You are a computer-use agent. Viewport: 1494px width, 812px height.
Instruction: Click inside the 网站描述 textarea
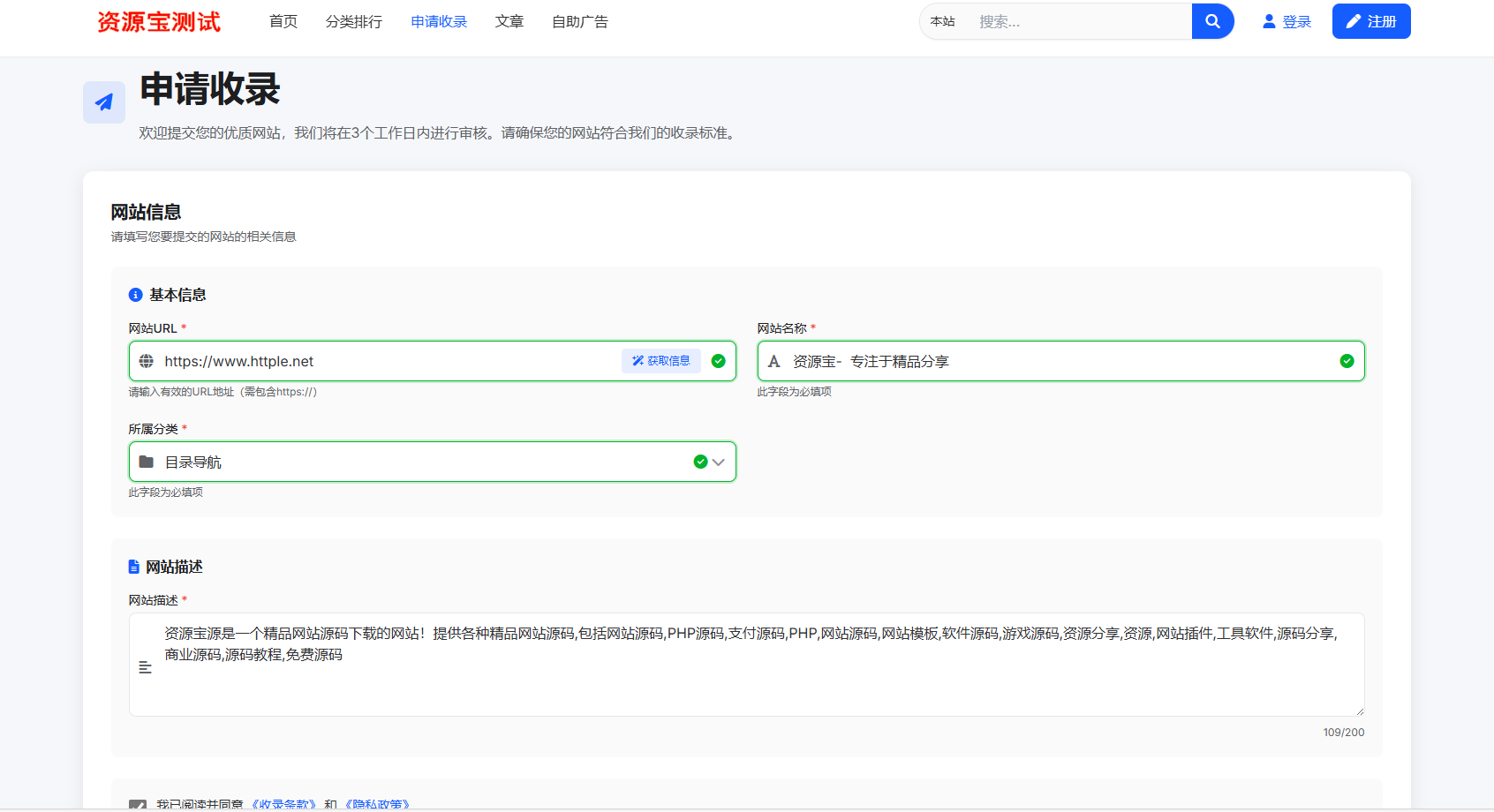747,665
